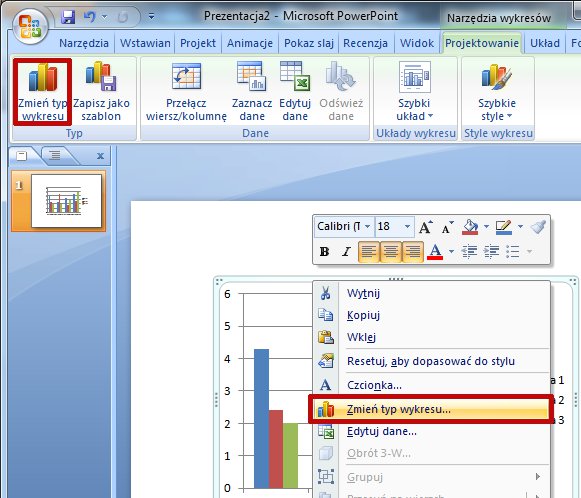Expand the Grupuj submenu

[x=432, y=477]
